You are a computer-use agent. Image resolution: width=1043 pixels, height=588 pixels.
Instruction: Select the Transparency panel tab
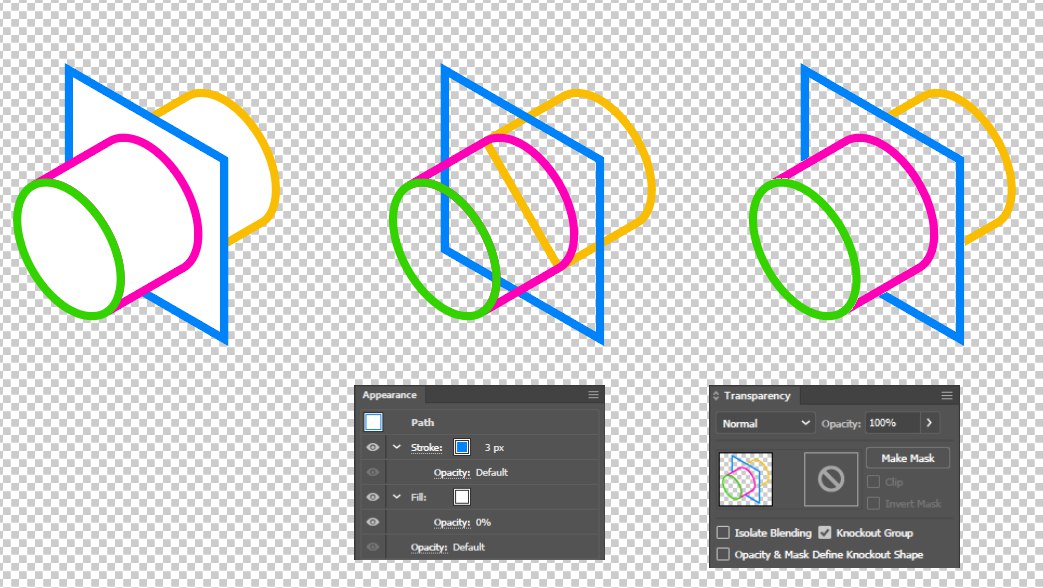756,396
